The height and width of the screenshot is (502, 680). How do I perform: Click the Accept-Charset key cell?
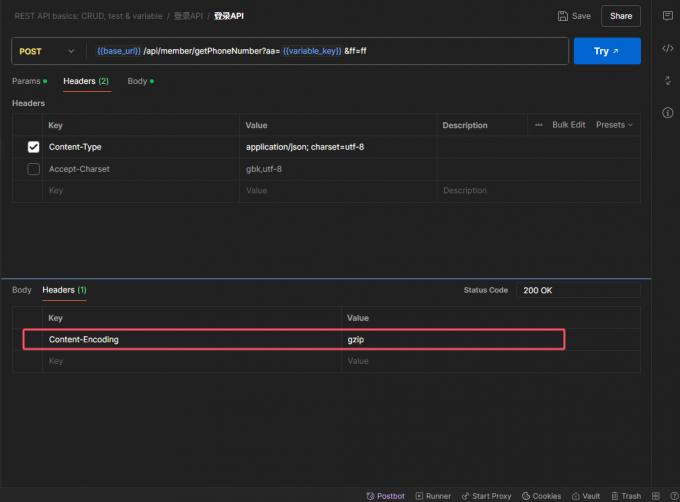[141, 169]
